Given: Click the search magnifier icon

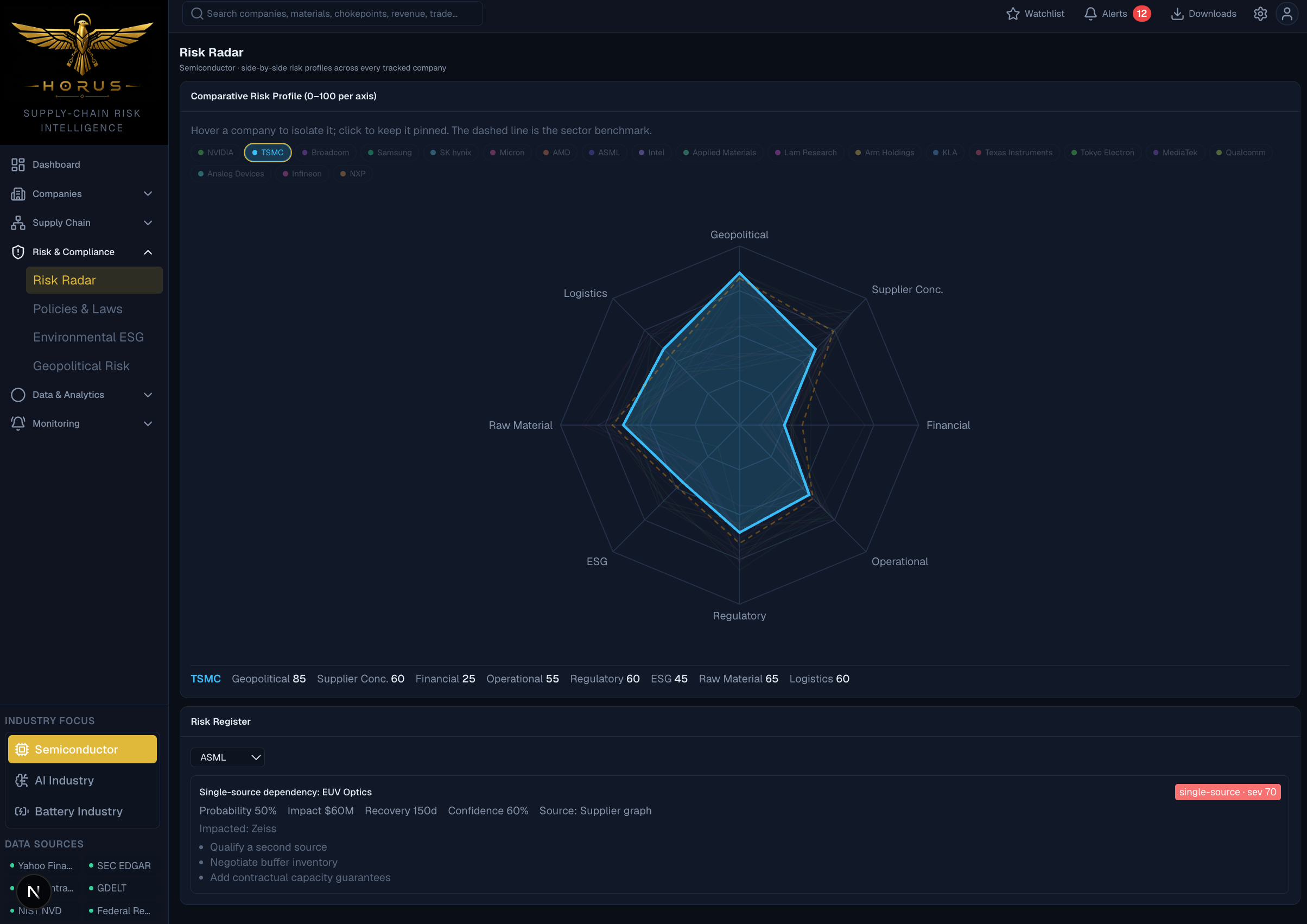Looking at the screenshot, I should click(197, 14).
